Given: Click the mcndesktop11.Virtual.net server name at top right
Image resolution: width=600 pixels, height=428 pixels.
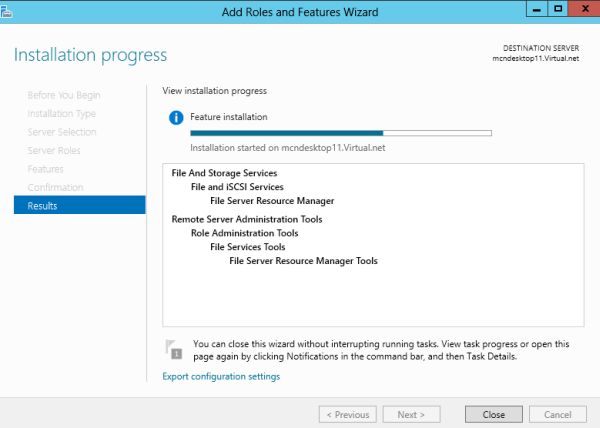Looking at the screenshot, I should tap(536, 59).
